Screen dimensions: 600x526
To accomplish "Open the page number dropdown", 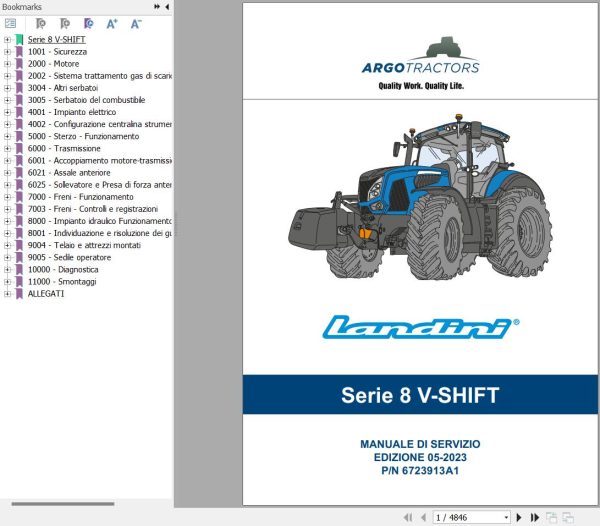I will pos(506,518).
